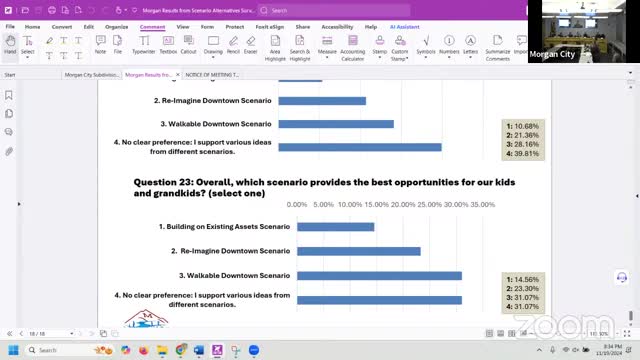640x360 pixels.
Task: Expand the Drawing tool dropdown
Action: pyautogui.click(x=213, y=58)
